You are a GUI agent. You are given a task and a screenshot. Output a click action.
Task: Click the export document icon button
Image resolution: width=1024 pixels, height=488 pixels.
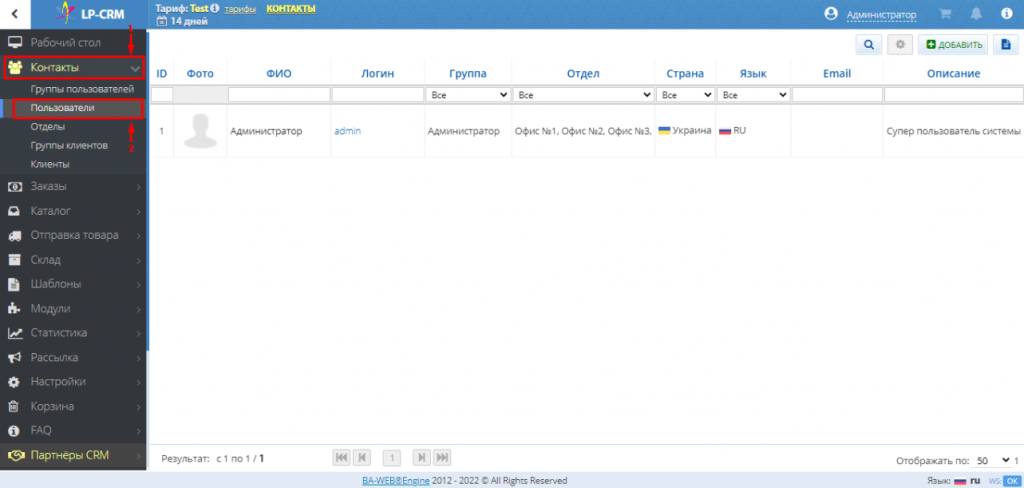(1006, 44)
